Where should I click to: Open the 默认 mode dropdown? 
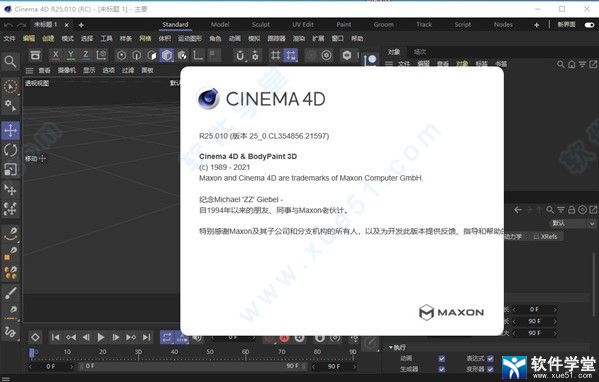[573, 223]
